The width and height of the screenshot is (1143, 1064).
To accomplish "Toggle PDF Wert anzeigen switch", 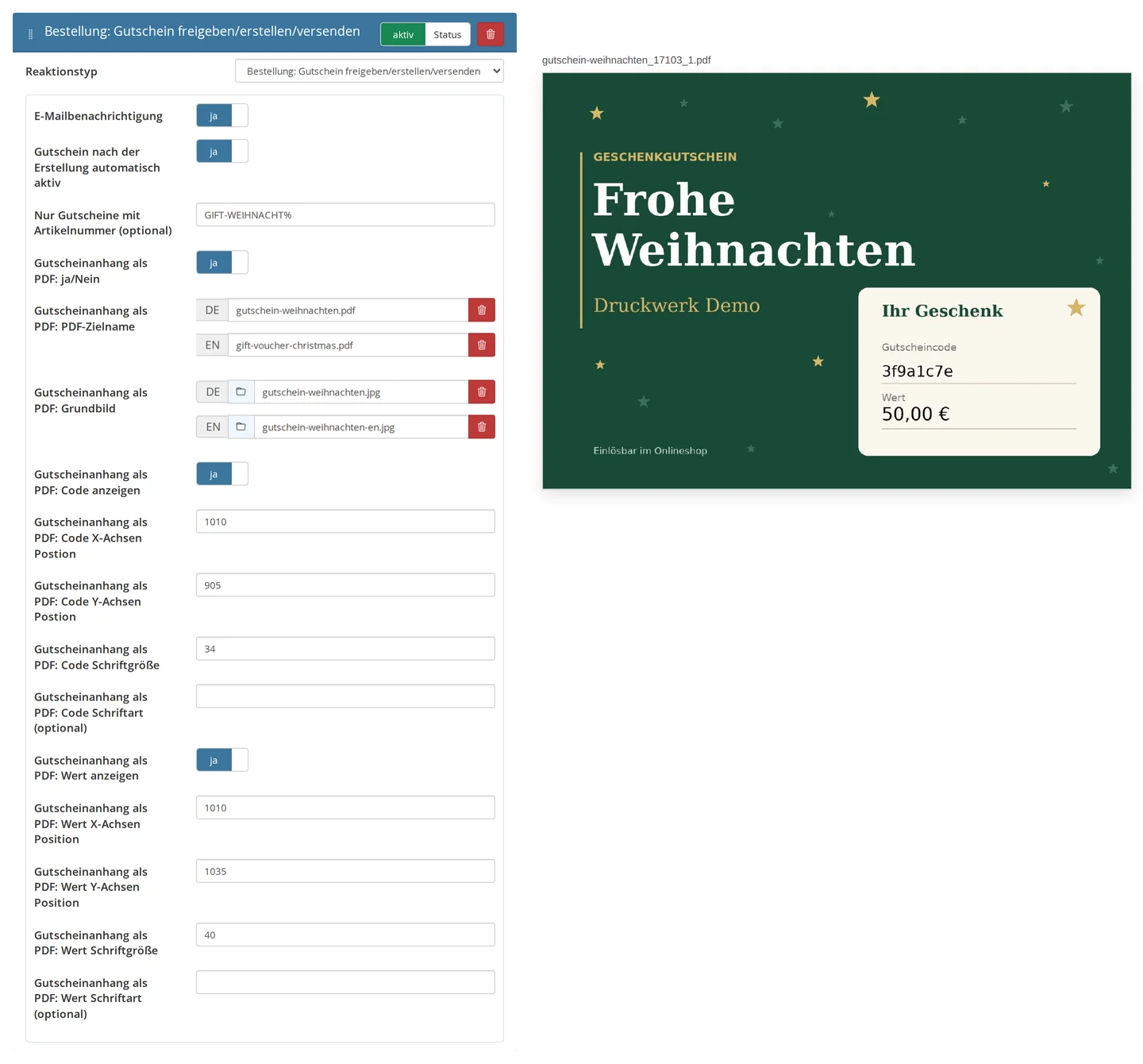I will pos(222,760).
